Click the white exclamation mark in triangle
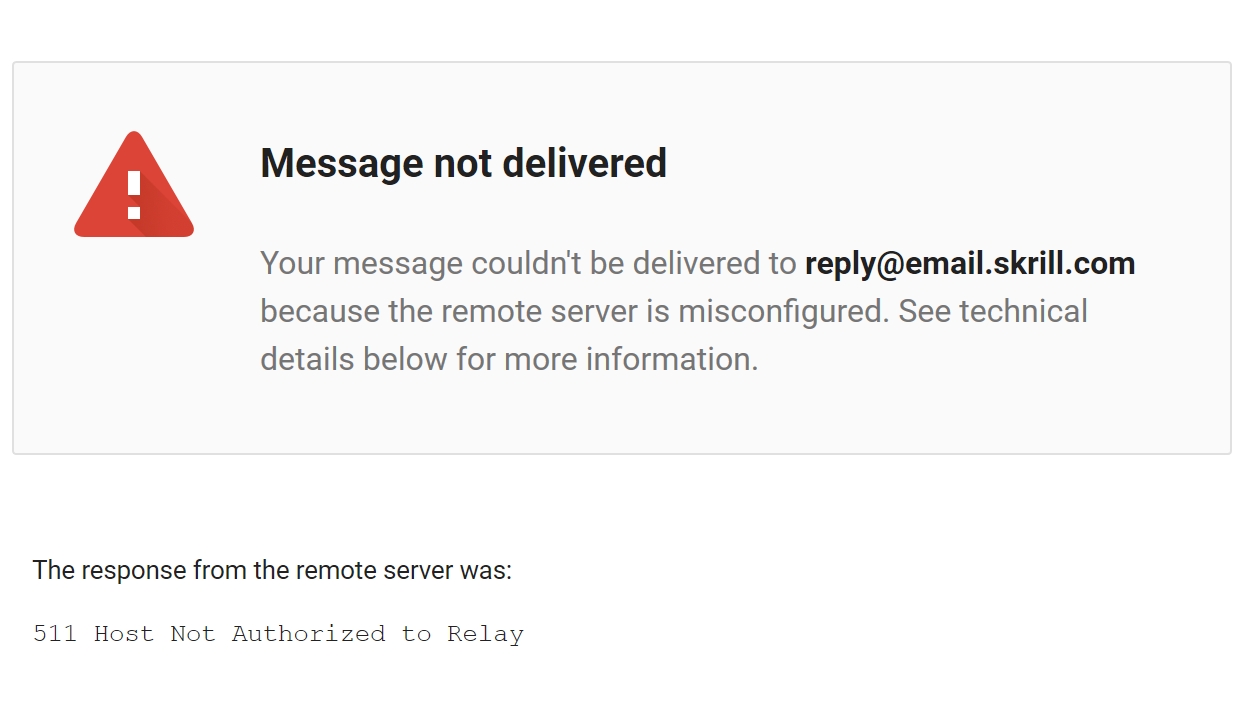Image resolution: width=1254 pixels, height=724 pixels. click(134, 194)
